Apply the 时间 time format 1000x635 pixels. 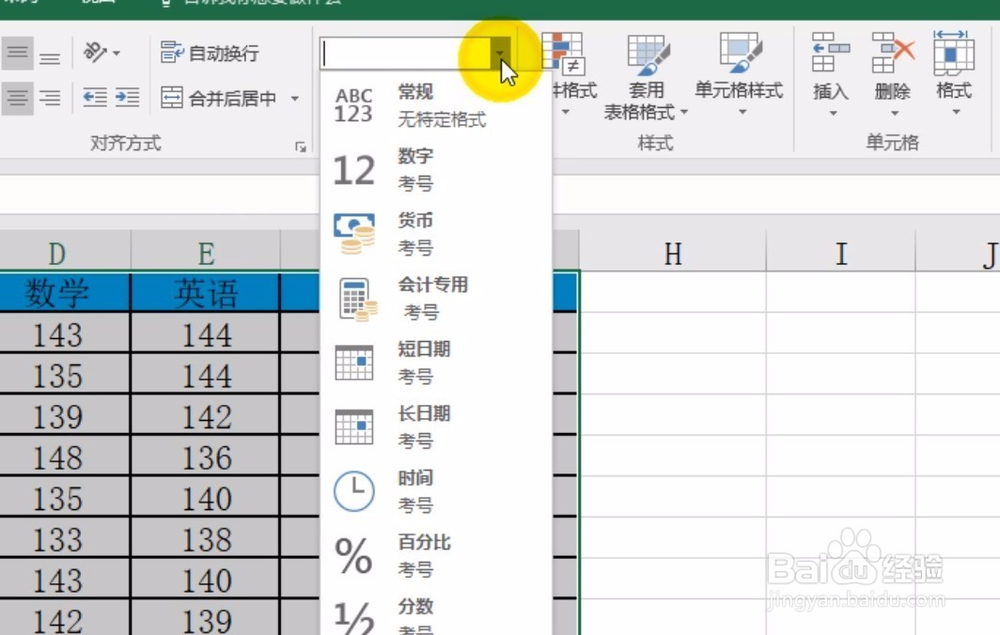coord(436,492)
